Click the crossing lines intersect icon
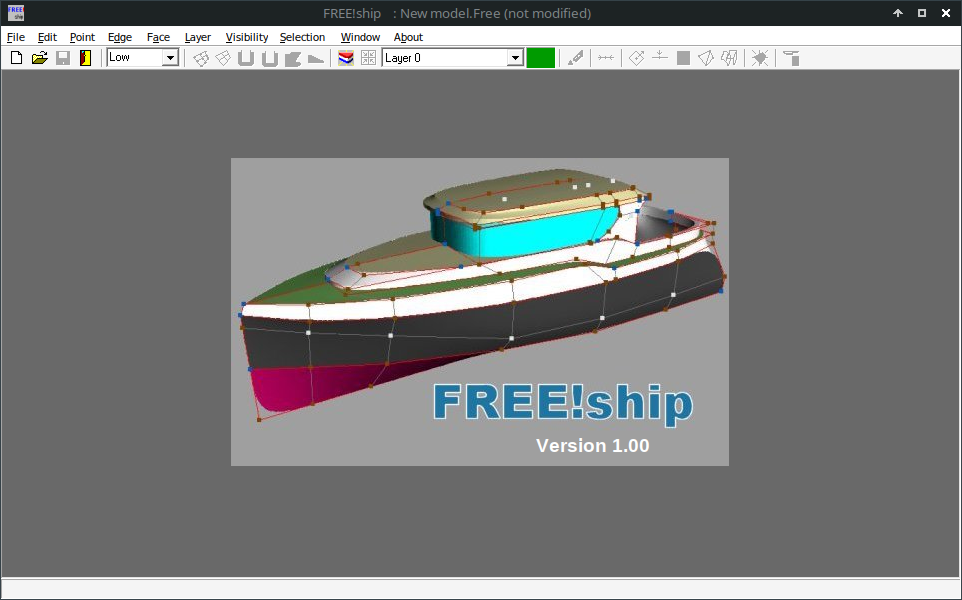The height and width of the screenshot is (600, 962). coord(660,58)
